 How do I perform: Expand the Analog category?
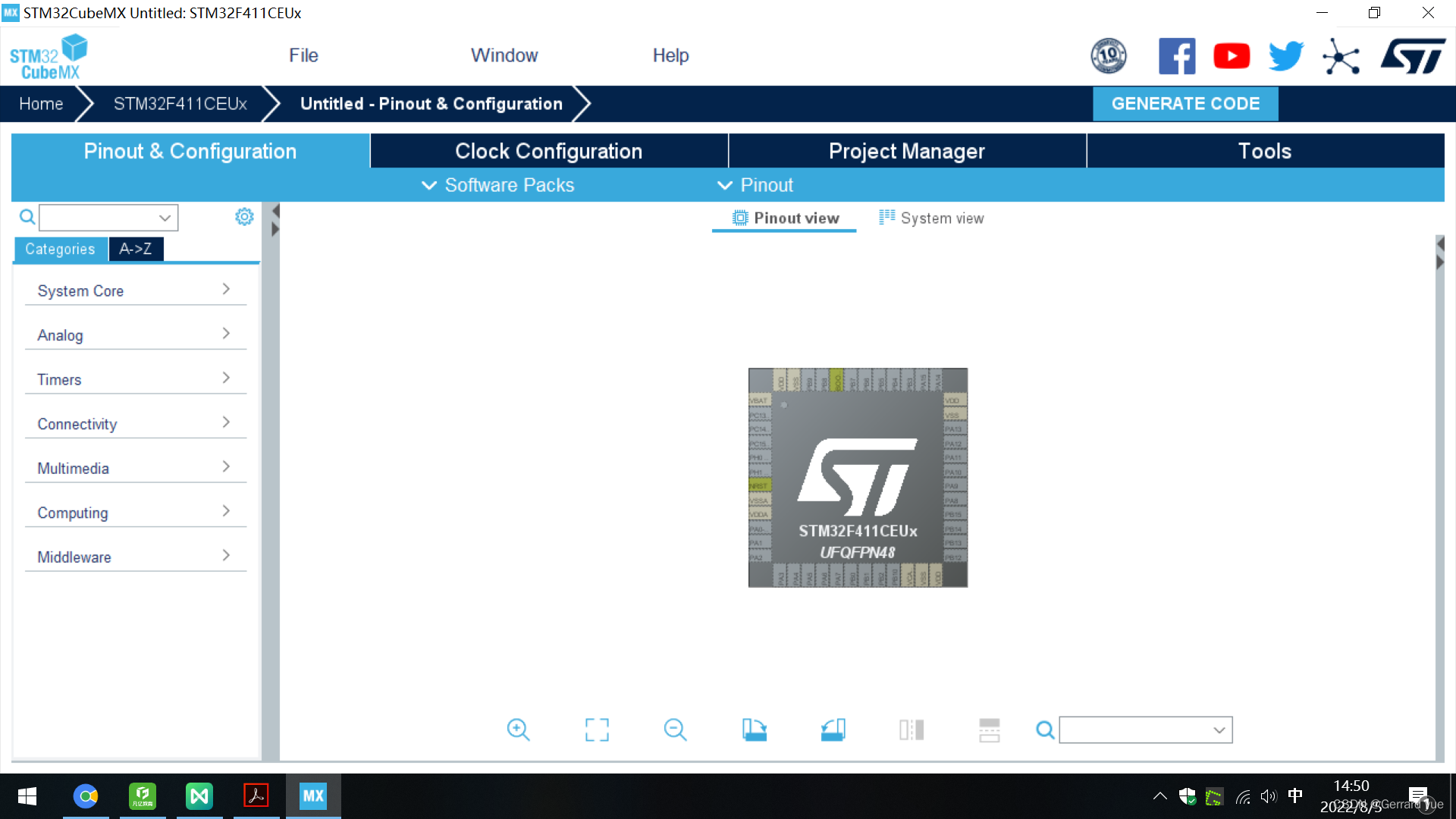click(x=136, y=334)
